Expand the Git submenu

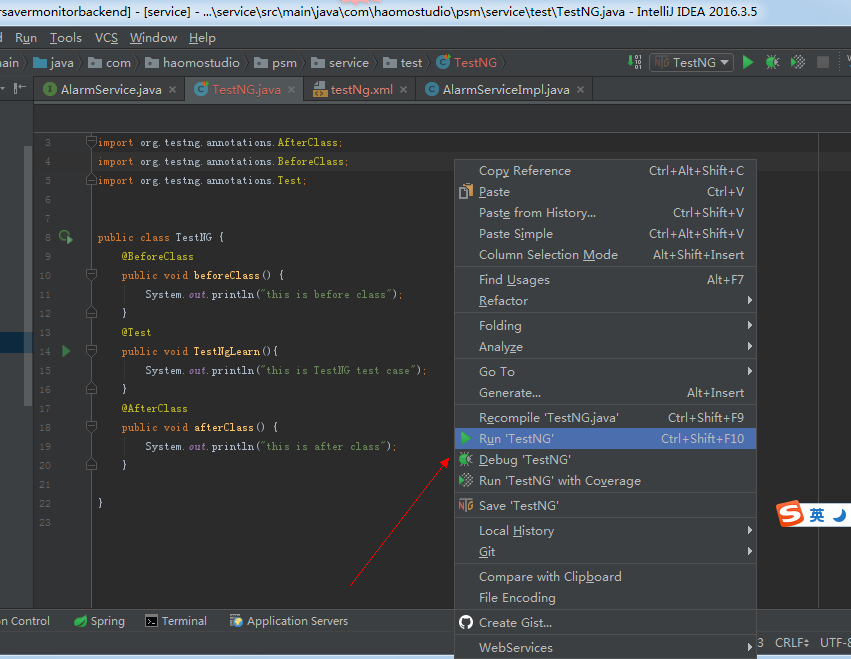coord(605,552)
